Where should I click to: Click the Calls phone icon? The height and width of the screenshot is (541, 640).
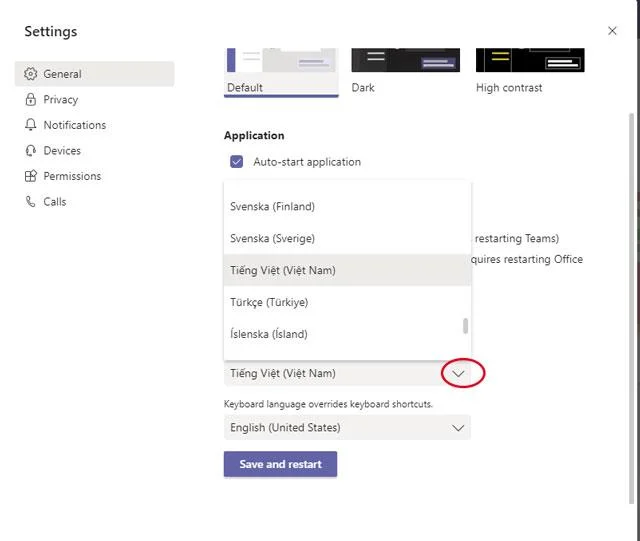[x=31, y=202]
